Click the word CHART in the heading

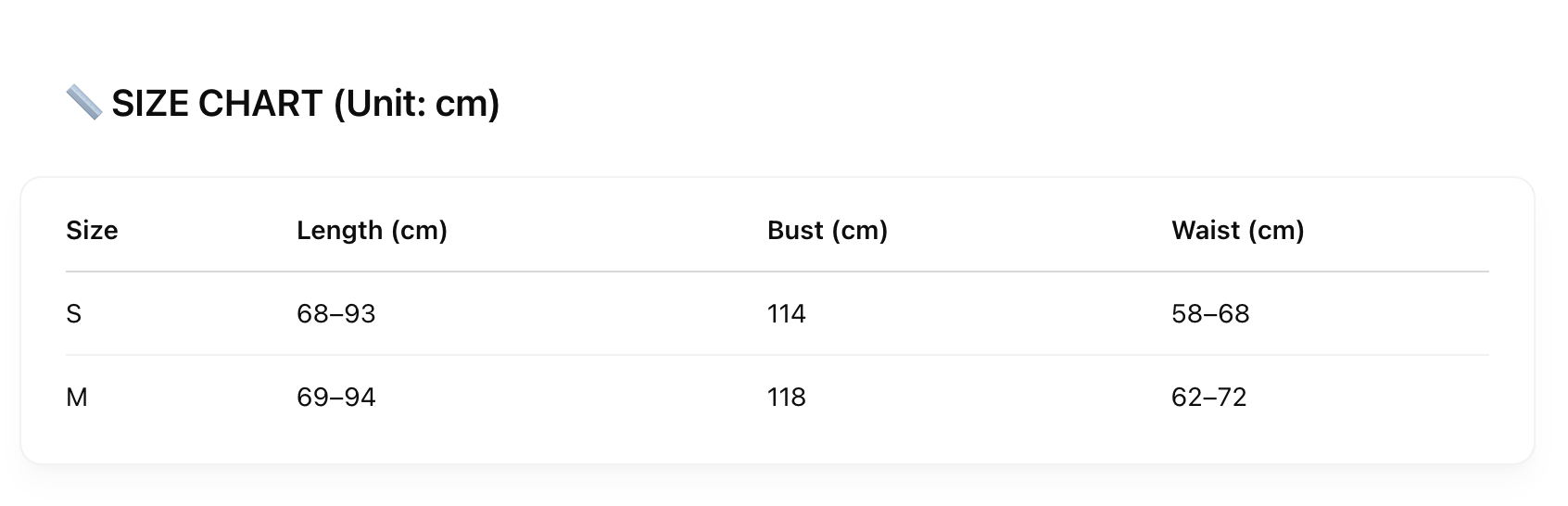coord(260,103)
